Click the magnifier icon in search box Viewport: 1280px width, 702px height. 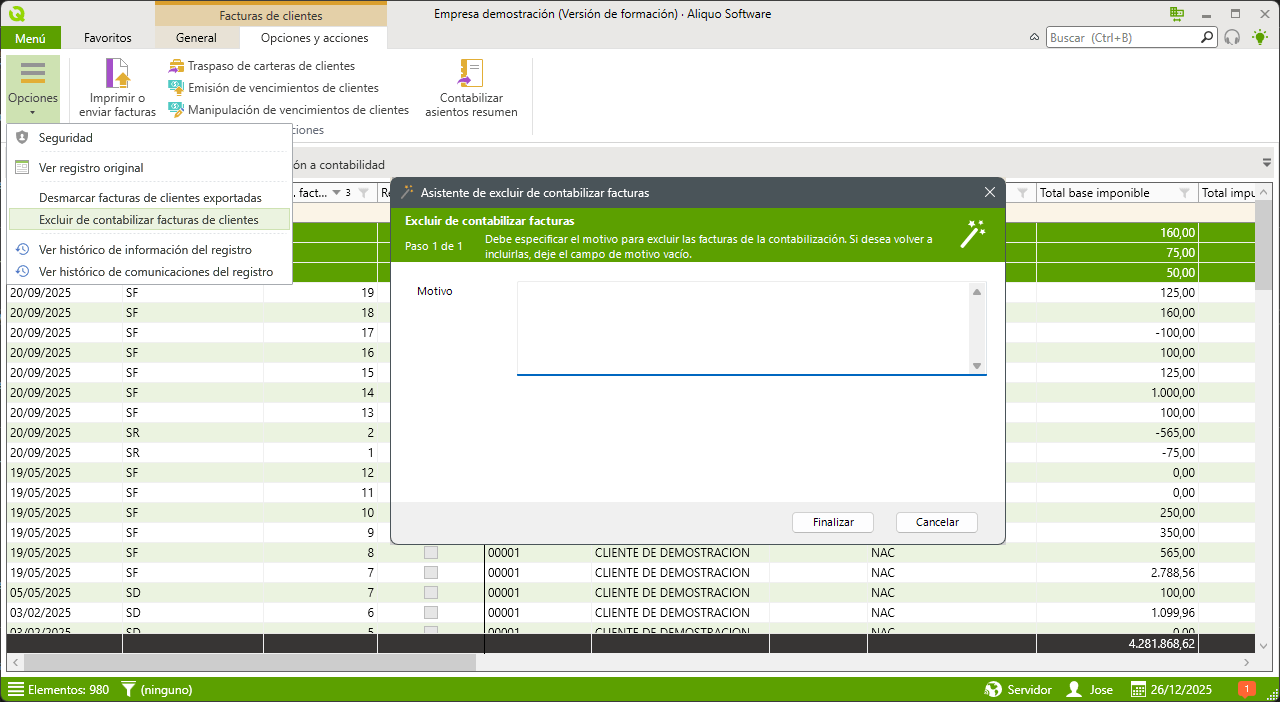pos(1207,38)
